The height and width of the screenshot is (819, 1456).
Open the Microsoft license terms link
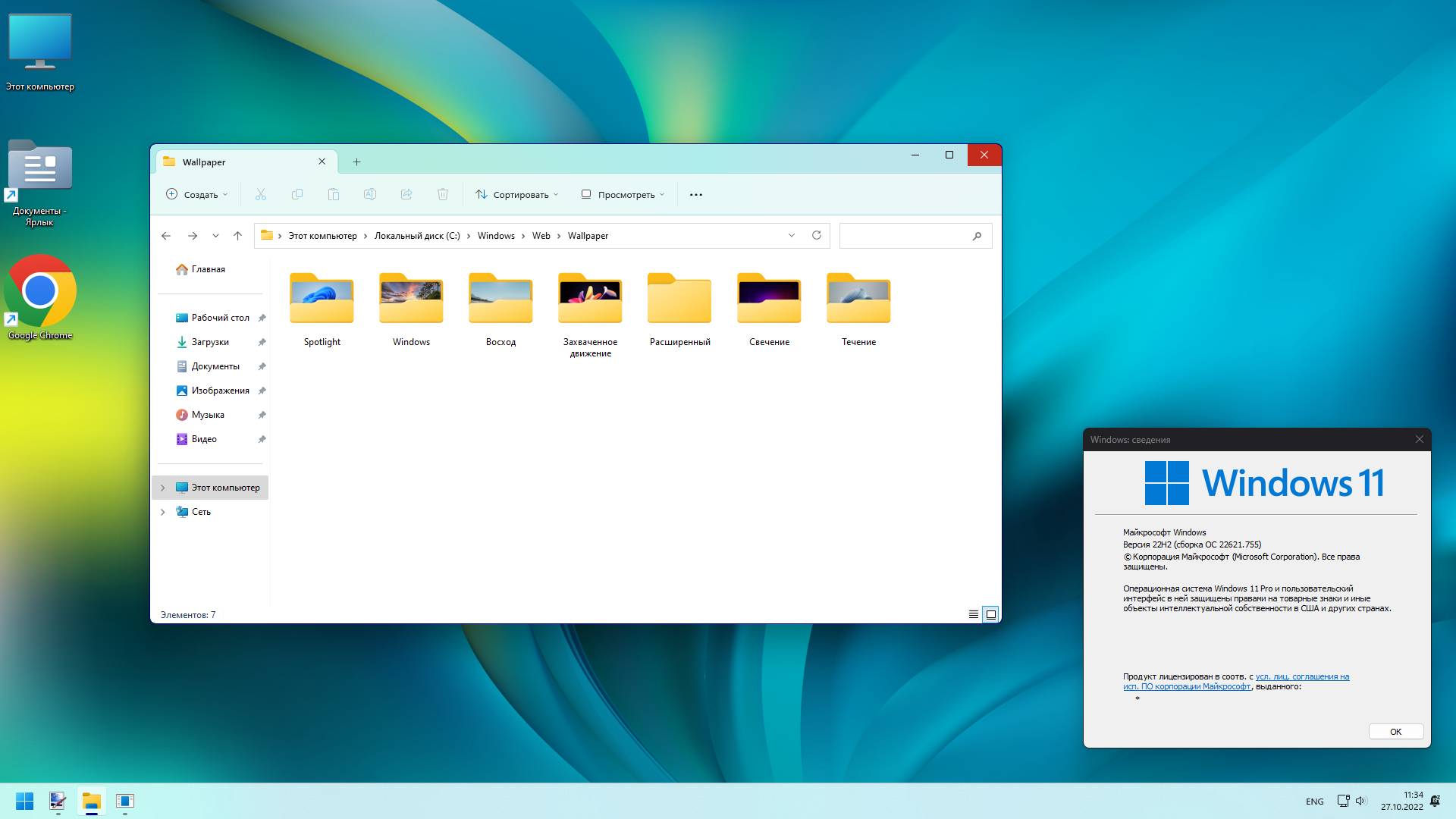coord(1301,677)
